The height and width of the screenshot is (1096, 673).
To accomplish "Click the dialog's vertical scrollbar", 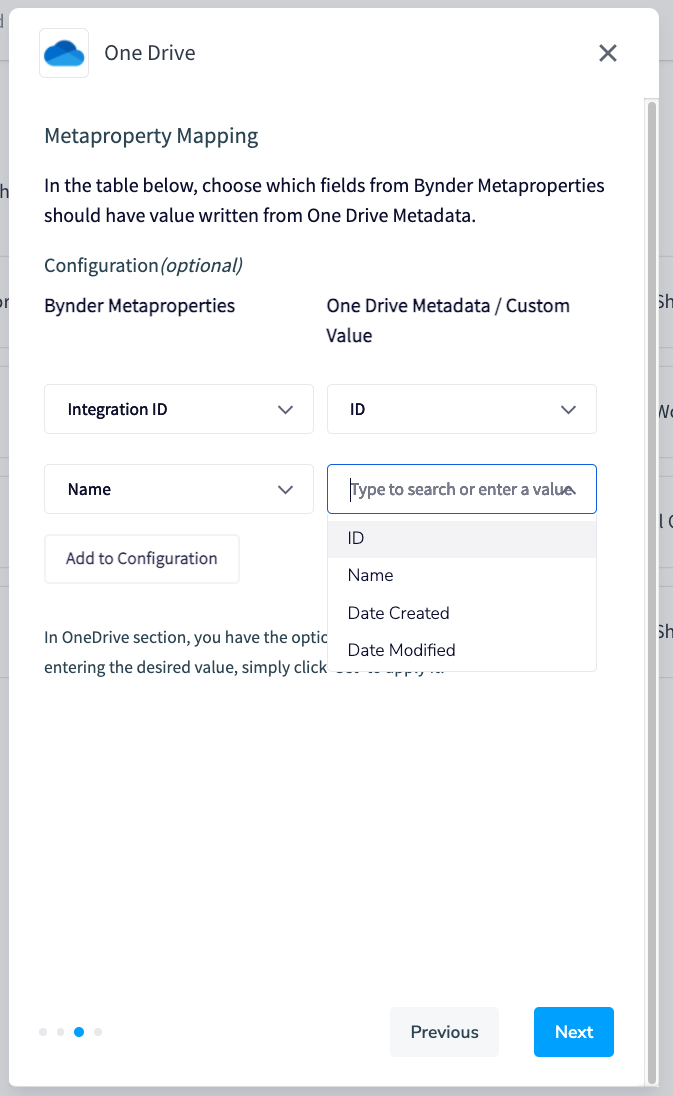I will coord(651,591).
